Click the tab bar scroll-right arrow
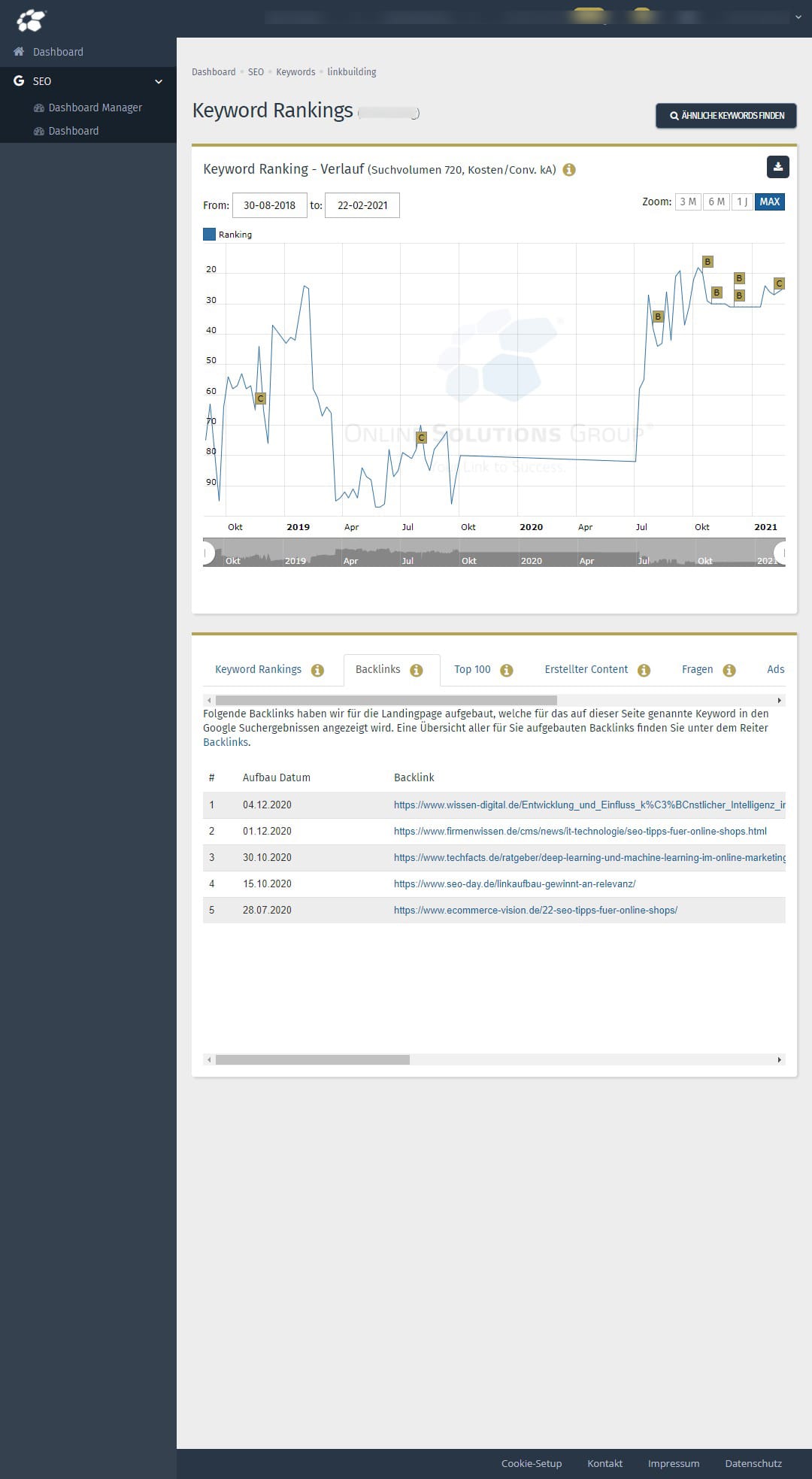812x1479 pixels. coord(780,701)
